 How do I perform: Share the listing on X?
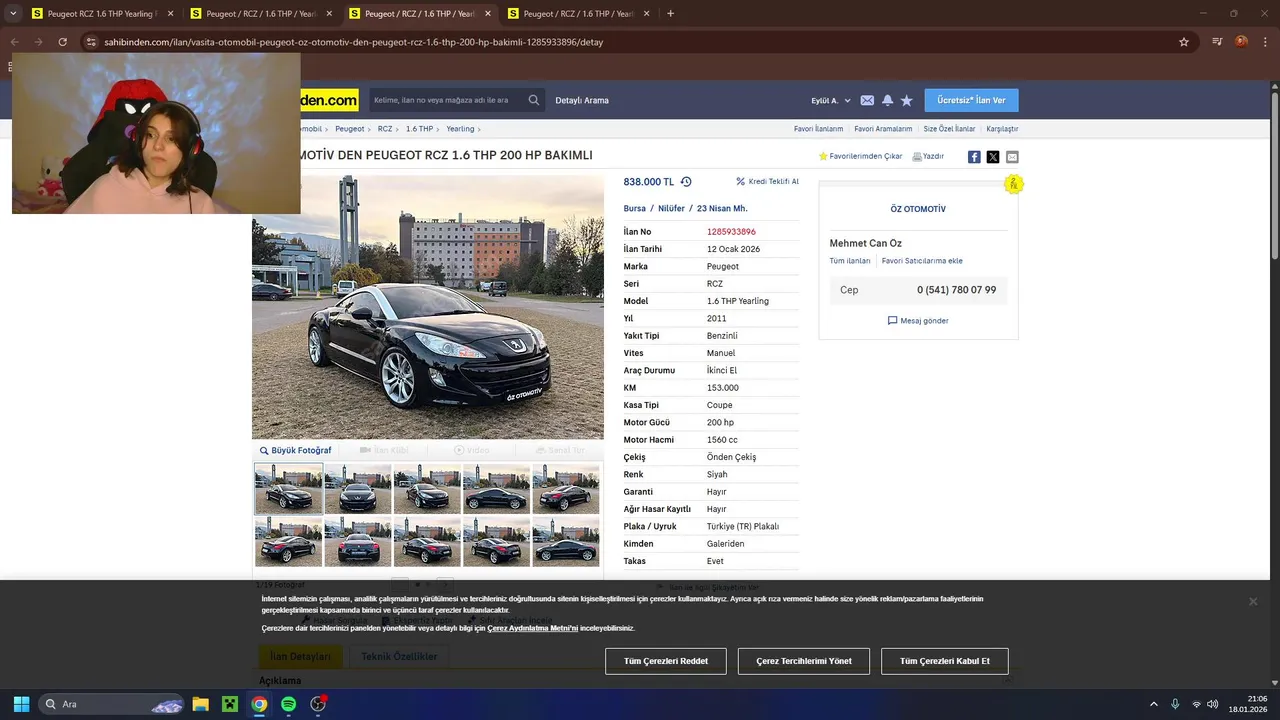(x=993, y=157)
